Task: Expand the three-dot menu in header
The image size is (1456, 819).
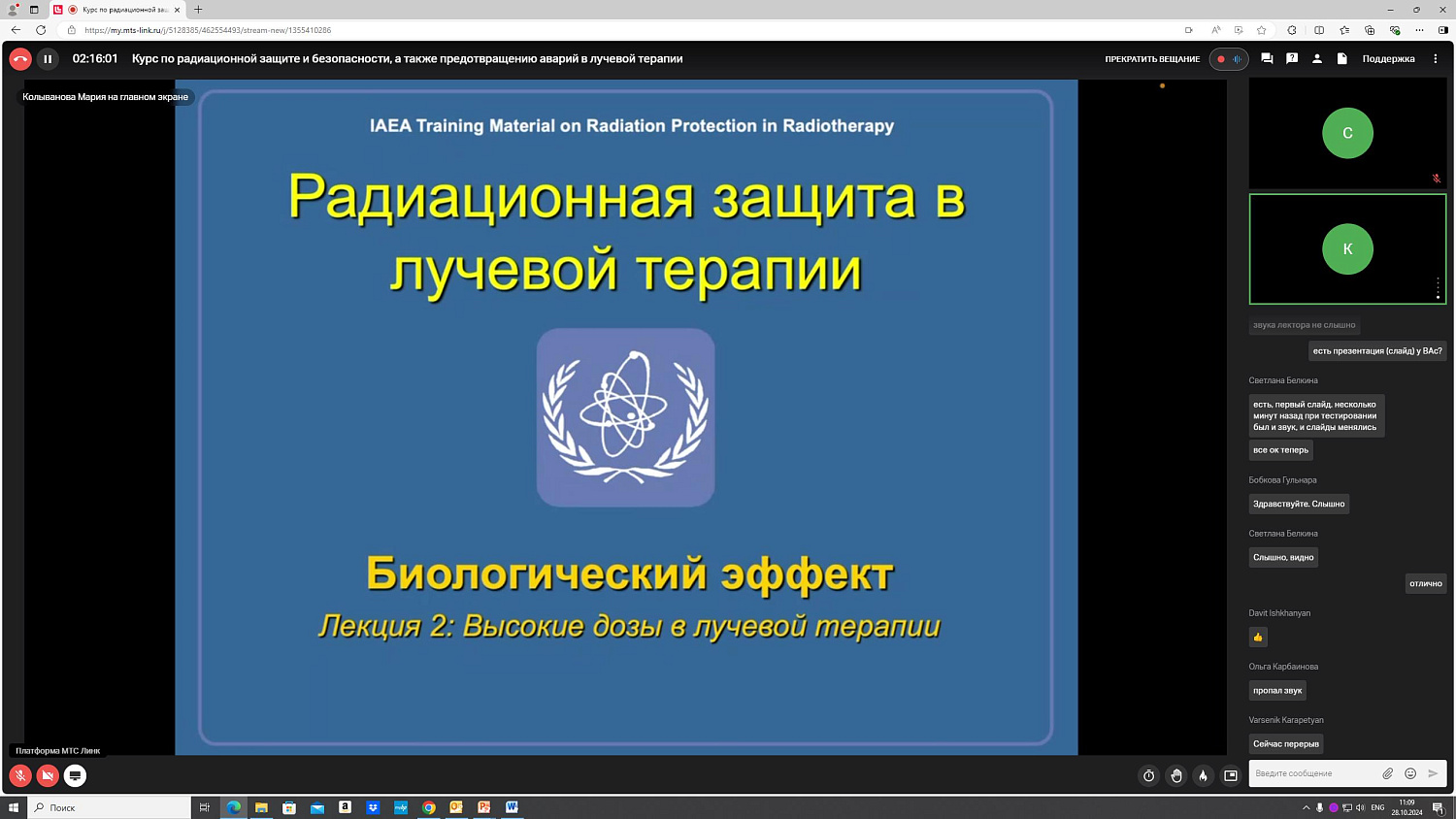Action: (1436, 59)
